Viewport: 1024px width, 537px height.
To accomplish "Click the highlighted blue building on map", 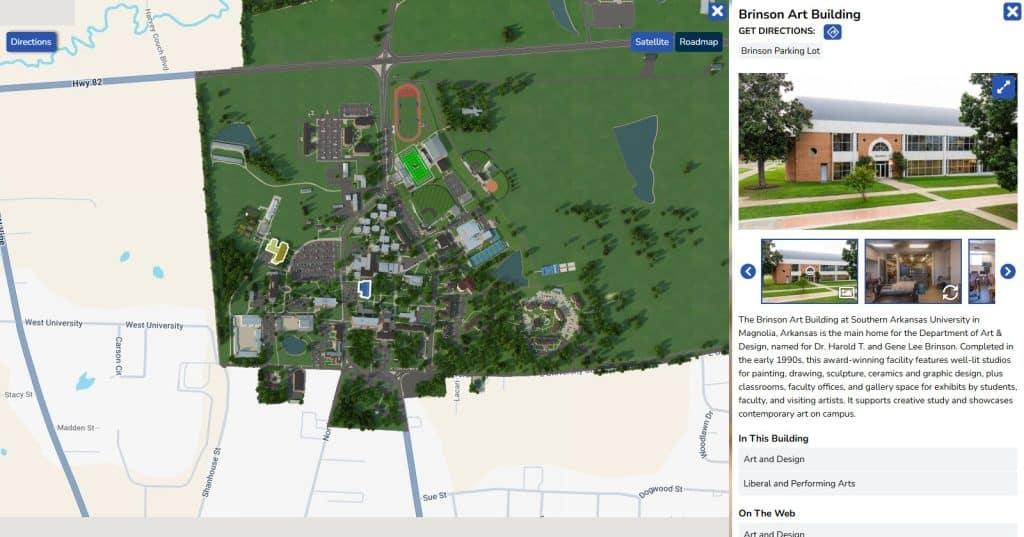I will coord(364,289).
